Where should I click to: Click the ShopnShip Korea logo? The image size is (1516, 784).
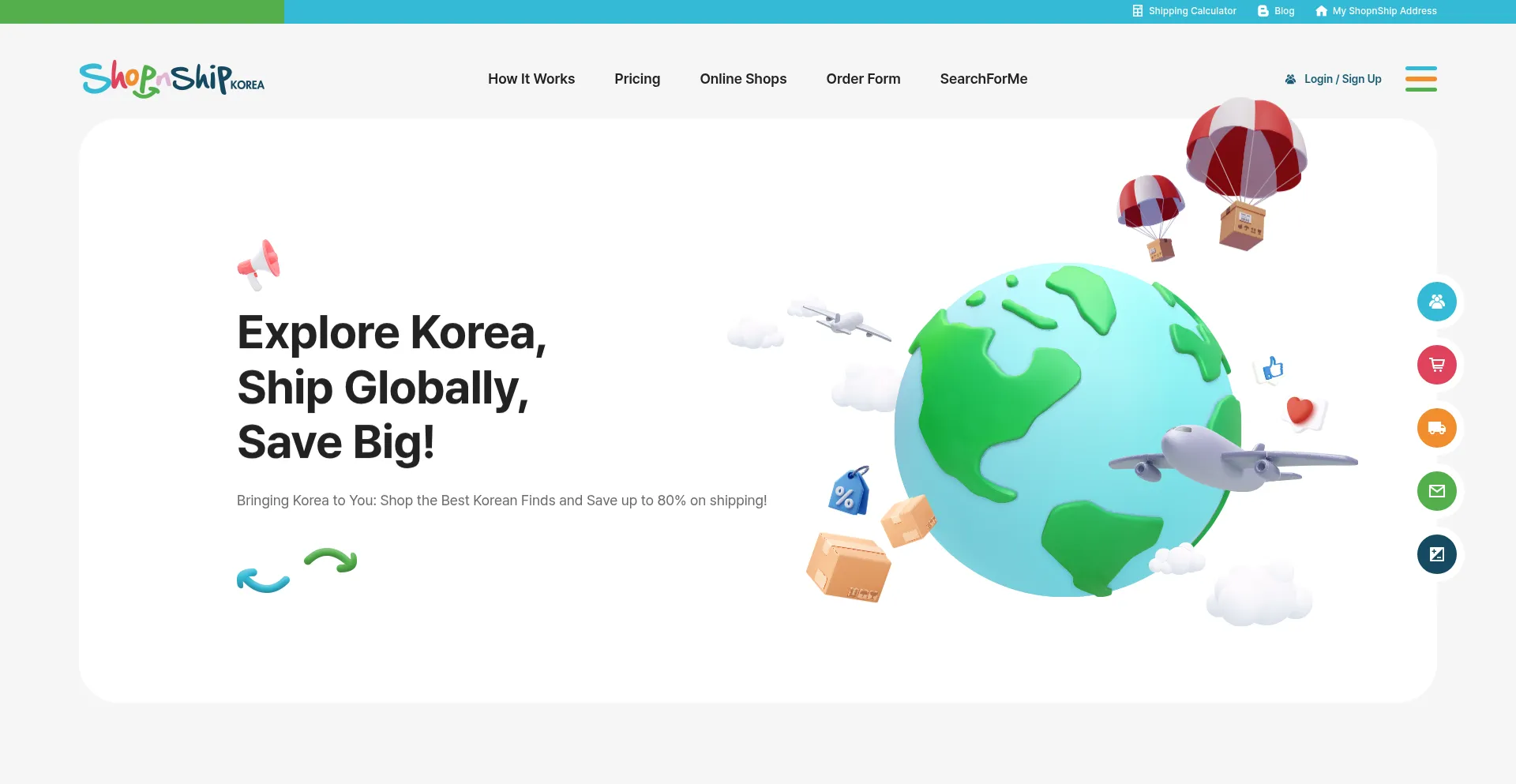pyautogui.click(x=171, y=79)
